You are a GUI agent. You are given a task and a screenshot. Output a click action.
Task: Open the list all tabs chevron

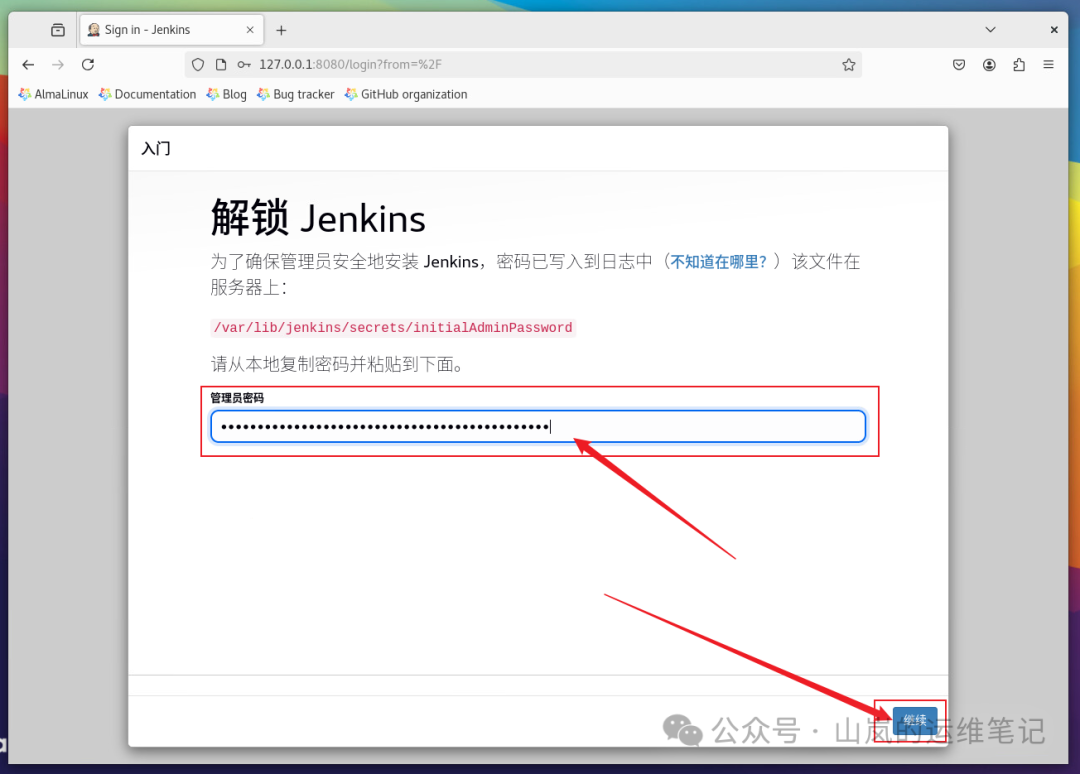(x=990, y=29)
